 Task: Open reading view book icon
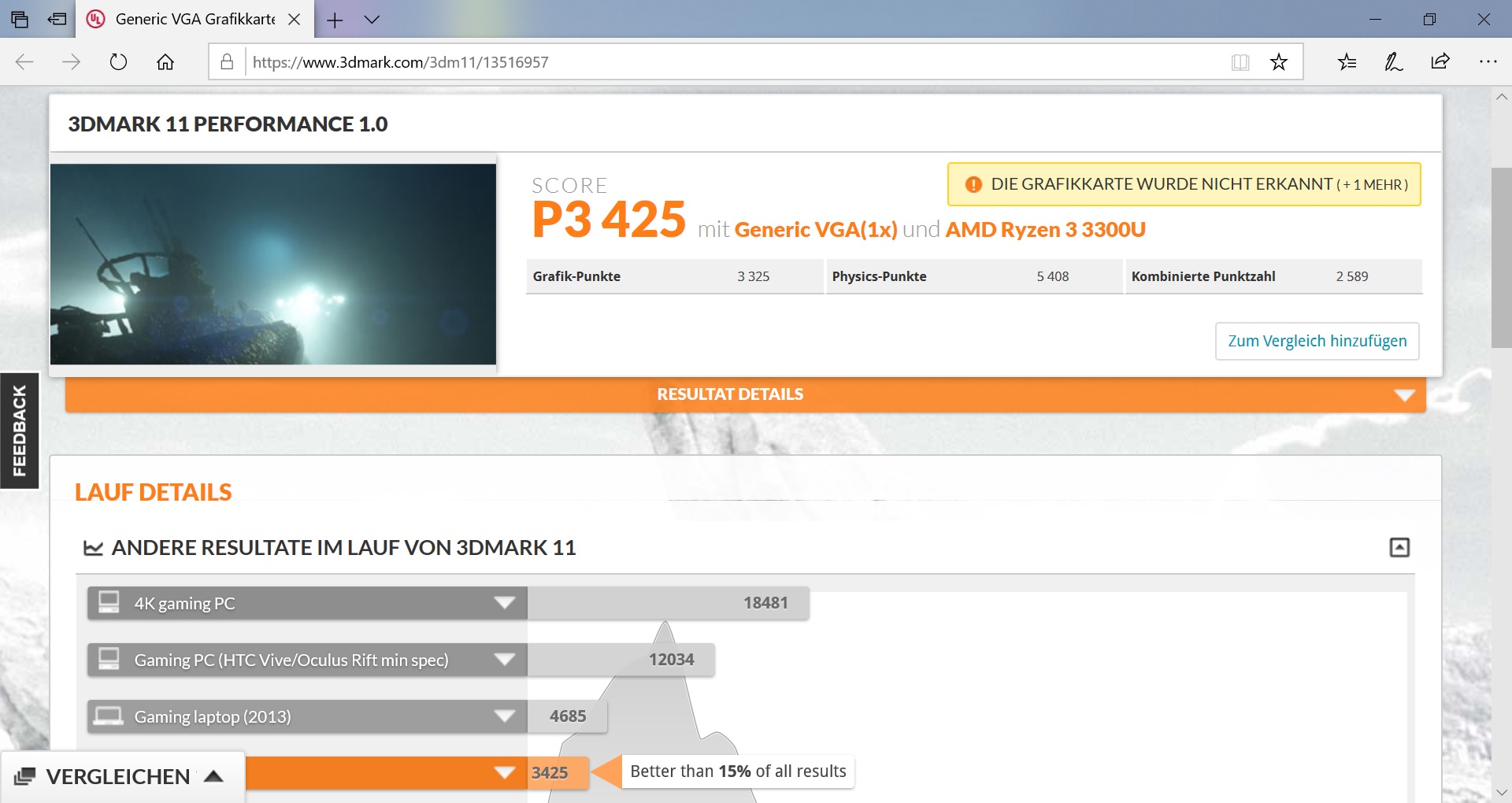(x=1240, y=62)
